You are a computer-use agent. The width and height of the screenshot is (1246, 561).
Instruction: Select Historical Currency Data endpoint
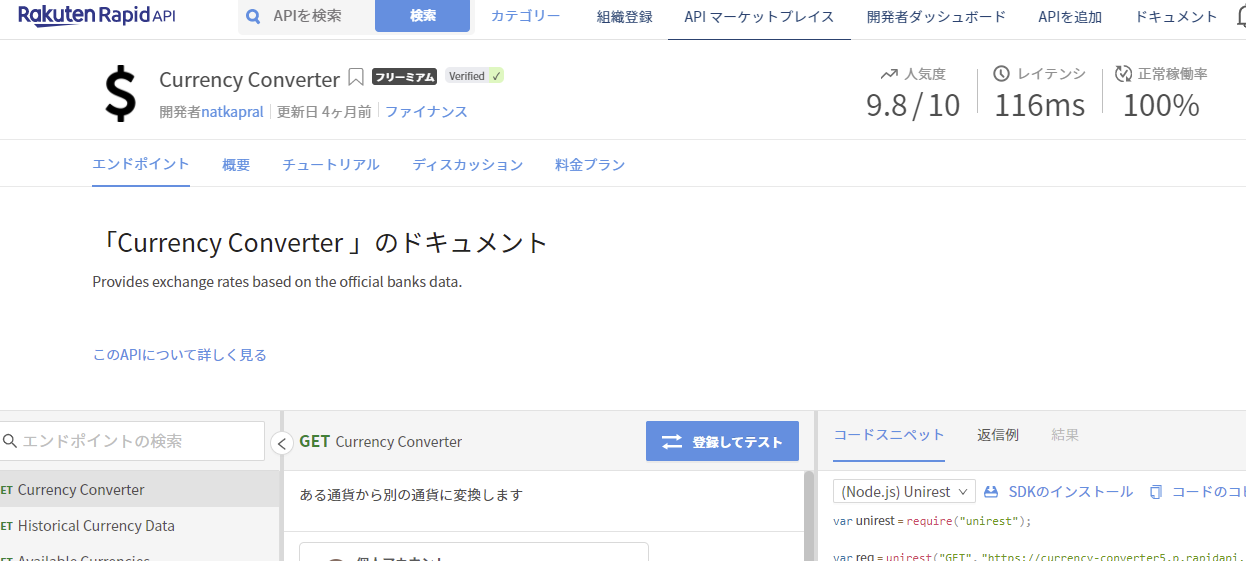click(x=139, y=525)
